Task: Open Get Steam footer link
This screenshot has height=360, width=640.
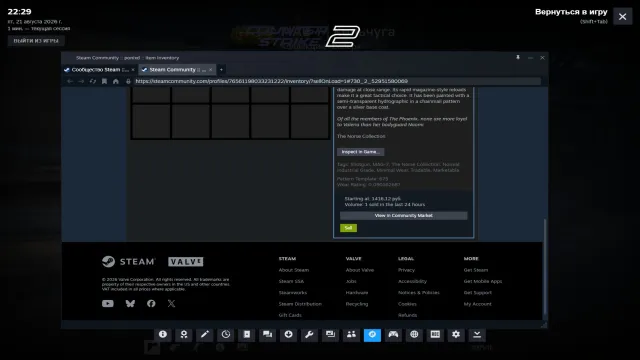Action: click(476, 270)
